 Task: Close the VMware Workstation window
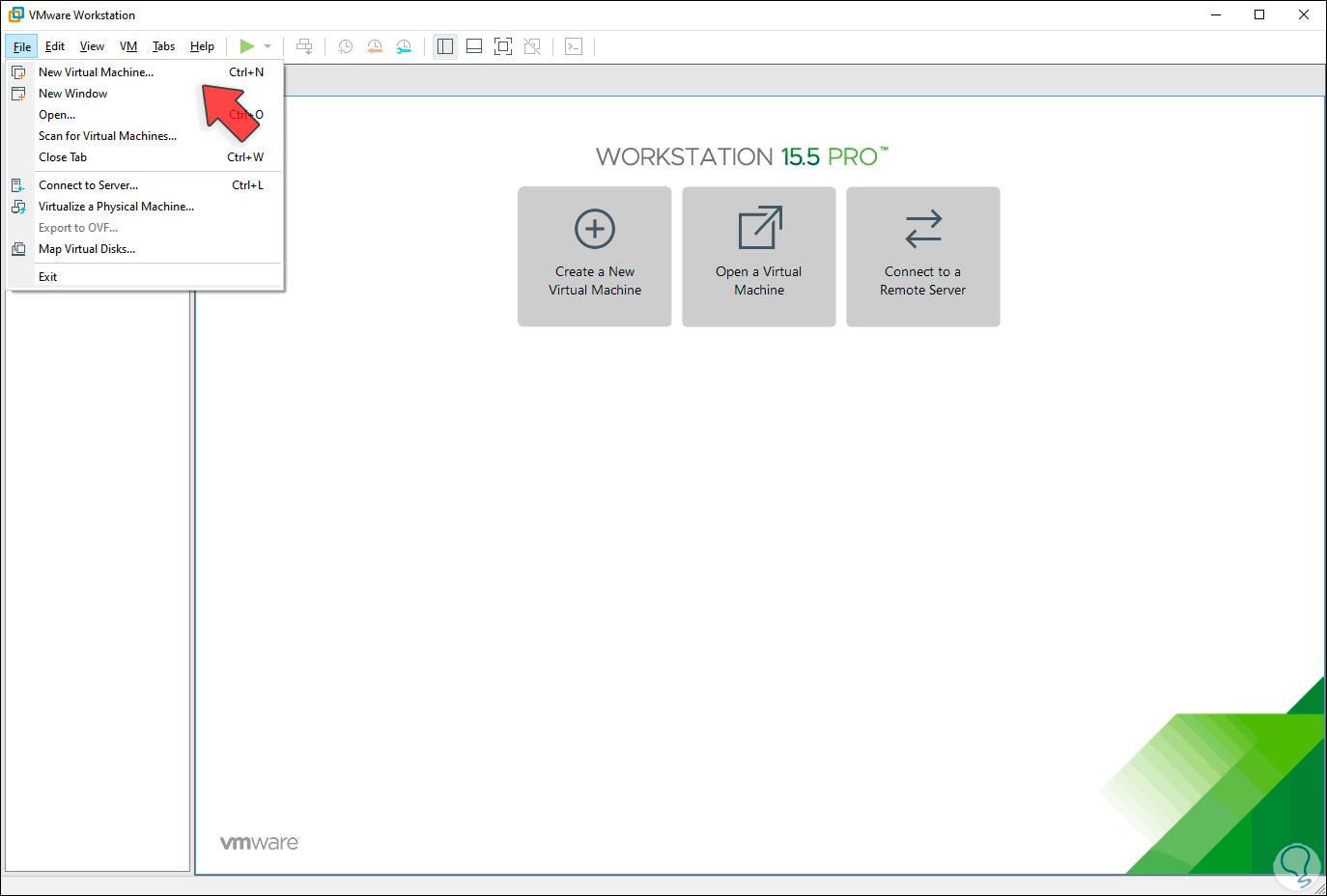coord(1304,14)
